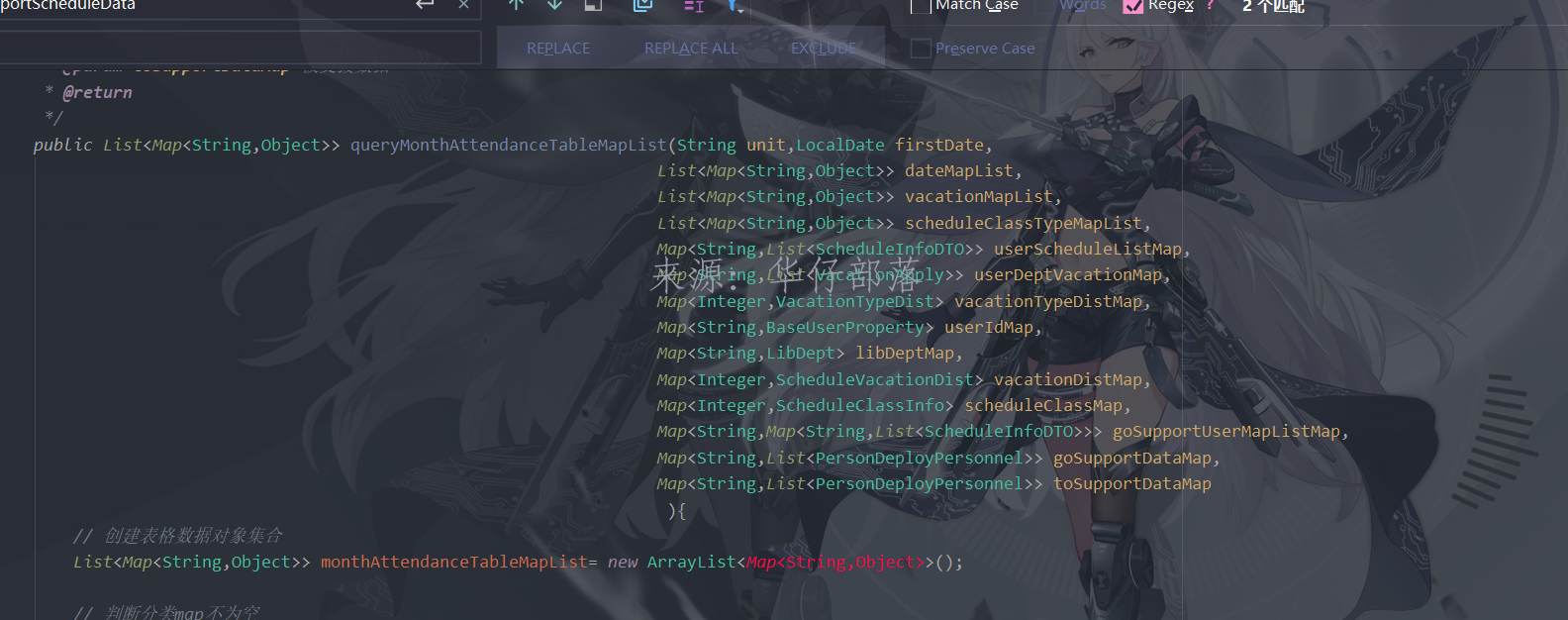Show regex help question mark
Screen dimensions: 1568x620
pyautogui.click(x=1211, y=5)
